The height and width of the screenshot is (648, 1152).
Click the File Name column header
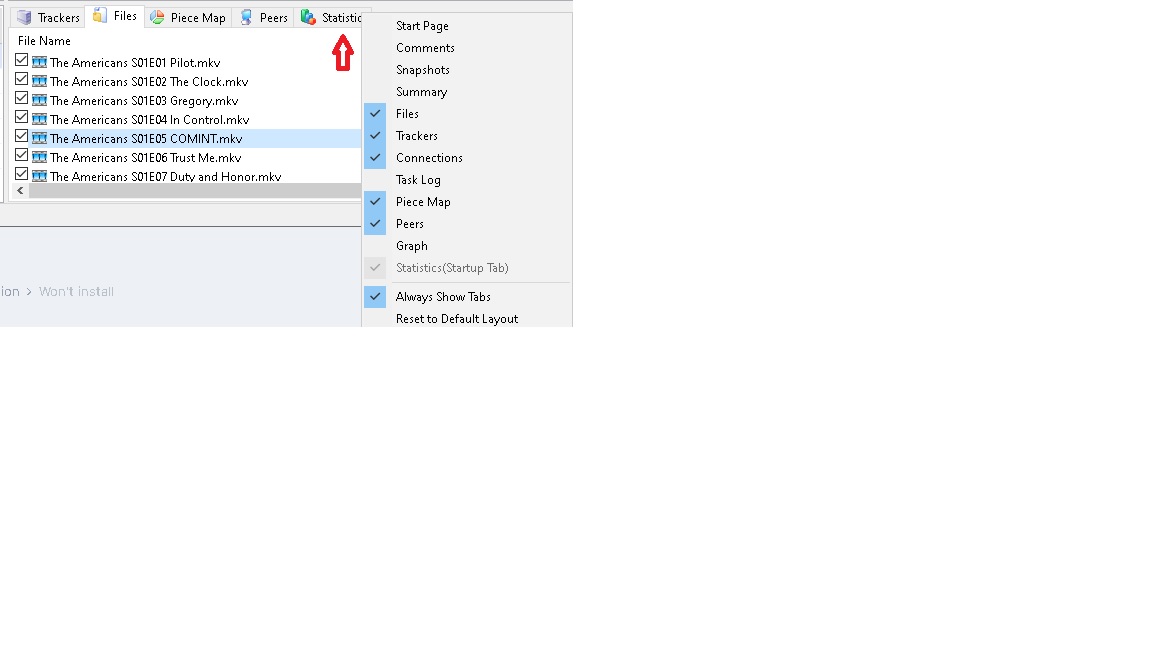tap(44, 41)
